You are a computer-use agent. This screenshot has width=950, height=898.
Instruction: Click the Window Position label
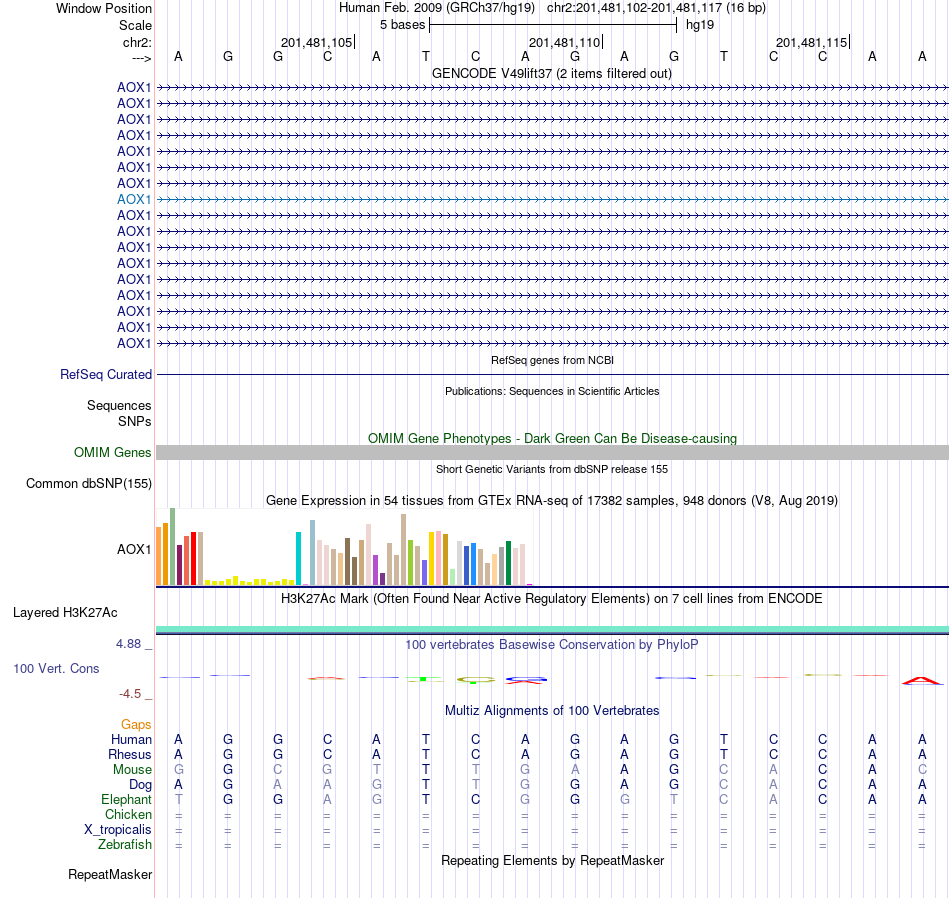[104, 8]
